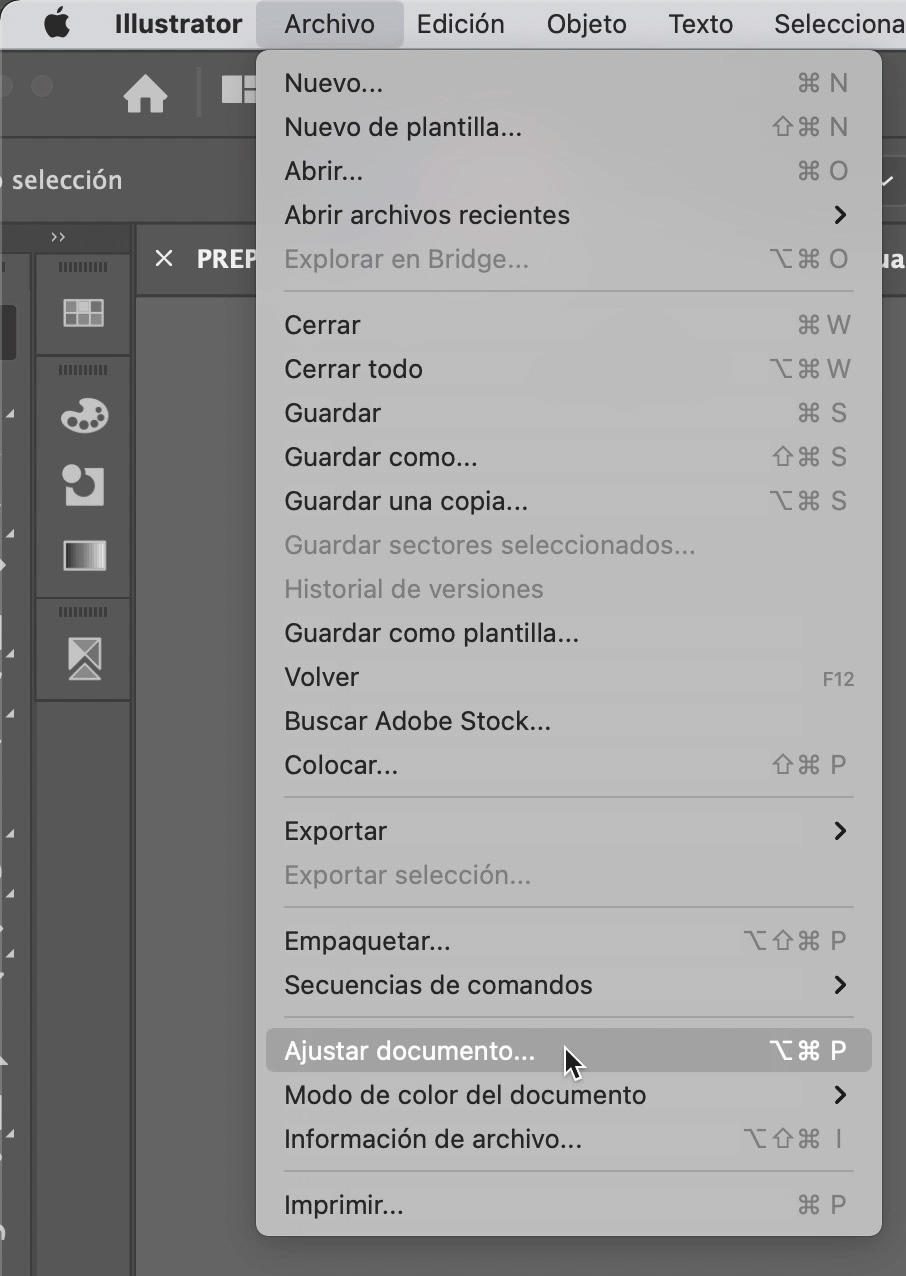Select Volver menu entry
The image size is (906, 1276).
(569, 677)
